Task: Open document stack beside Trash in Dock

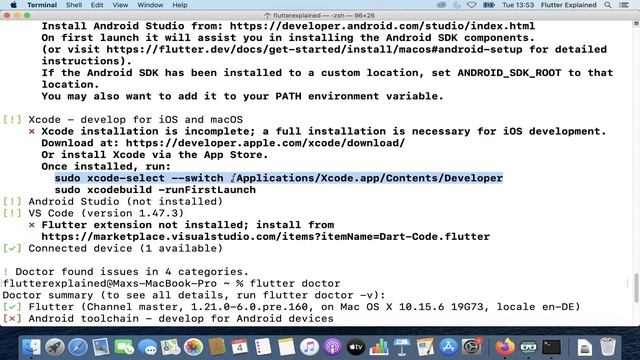Action: (584, 347)
